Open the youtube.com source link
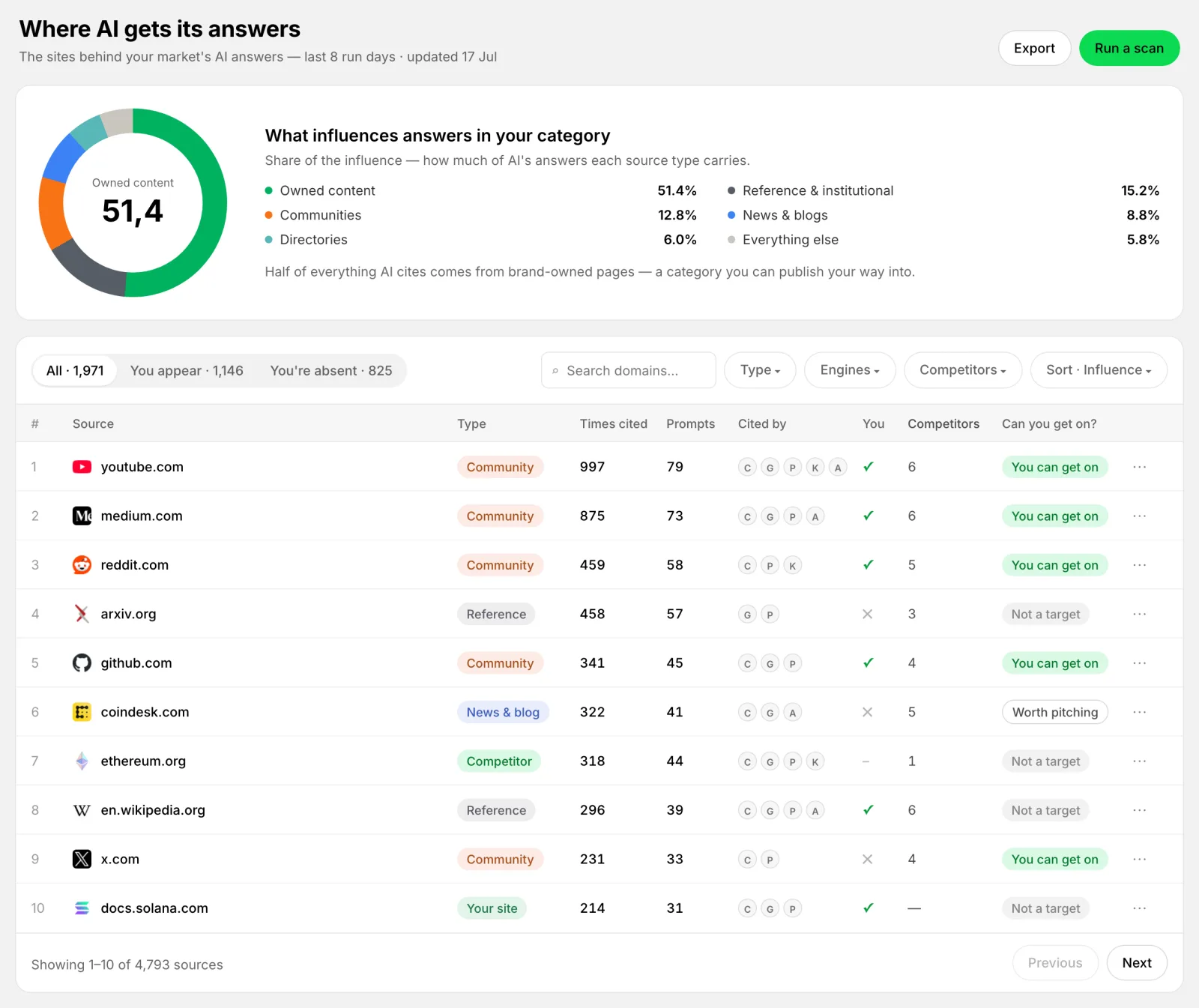This screenshot has height=1008, width=1199. [142, 467]
